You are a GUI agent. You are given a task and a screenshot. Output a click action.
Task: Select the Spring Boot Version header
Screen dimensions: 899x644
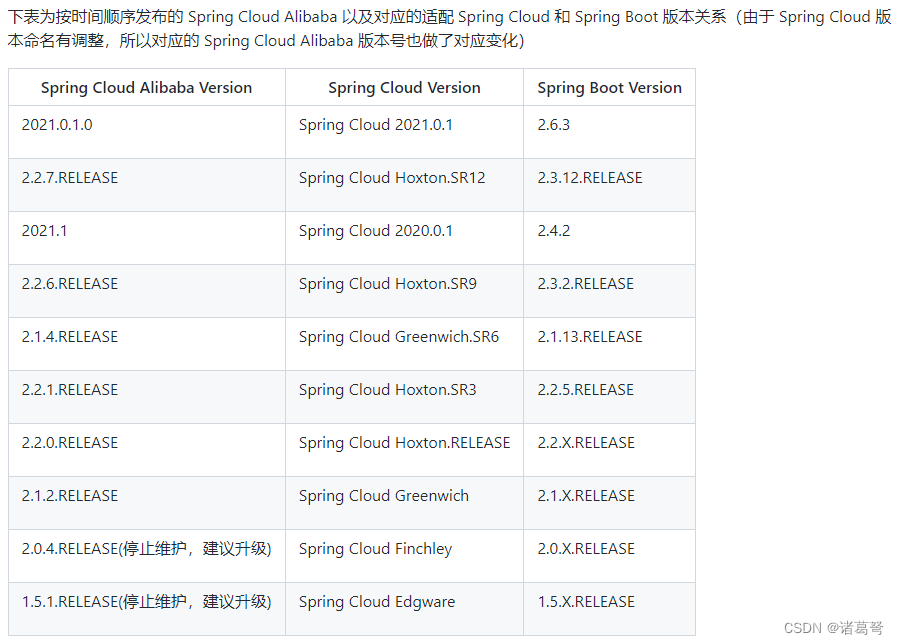609,87
